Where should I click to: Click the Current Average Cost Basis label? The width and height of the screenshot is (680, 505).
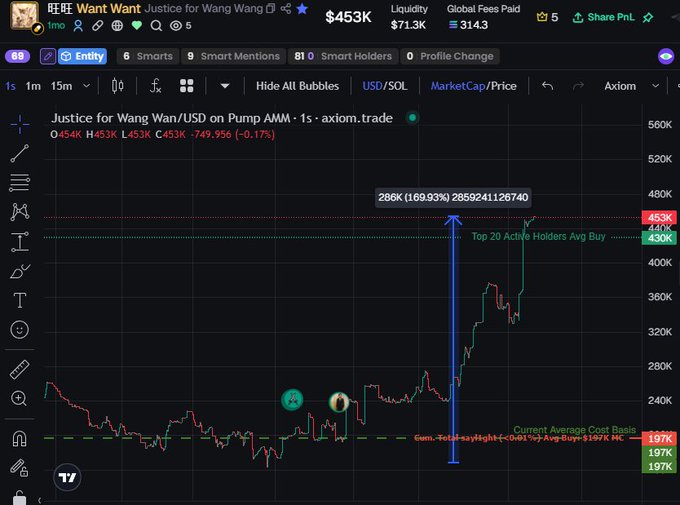coord(575,430)
